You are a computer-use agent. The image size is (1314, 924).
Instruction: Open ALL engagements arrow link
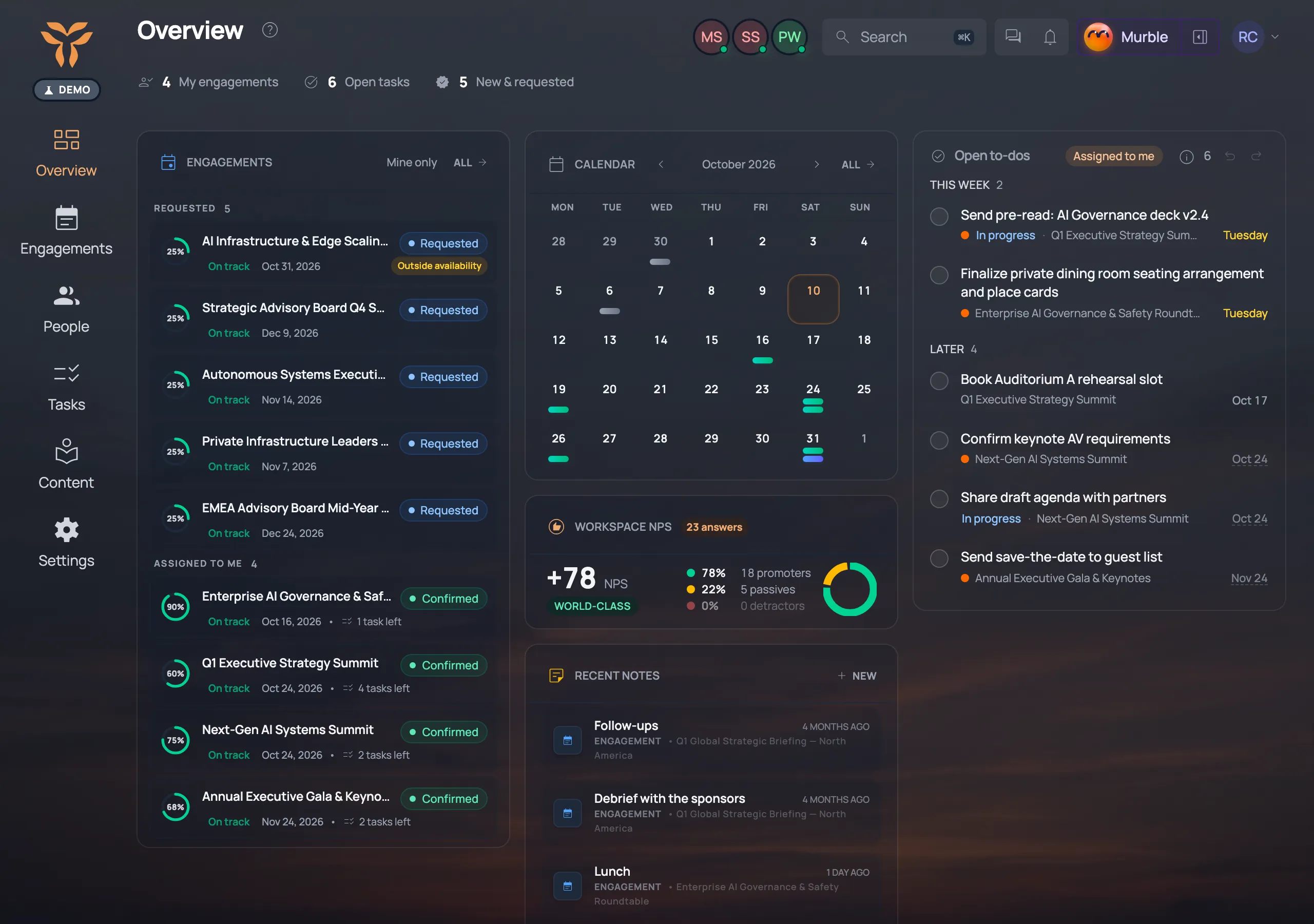[470, 163]
